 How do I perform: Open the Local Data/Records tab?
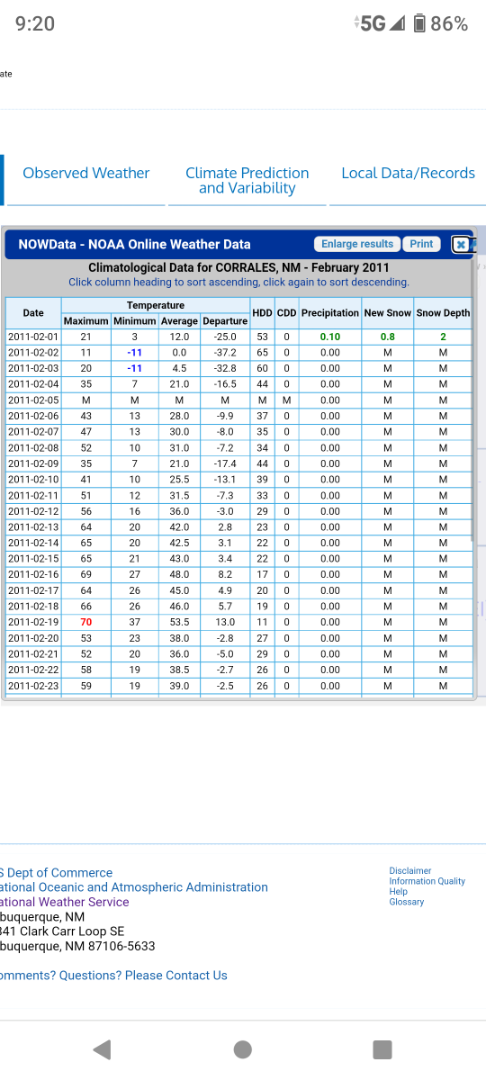408,173
